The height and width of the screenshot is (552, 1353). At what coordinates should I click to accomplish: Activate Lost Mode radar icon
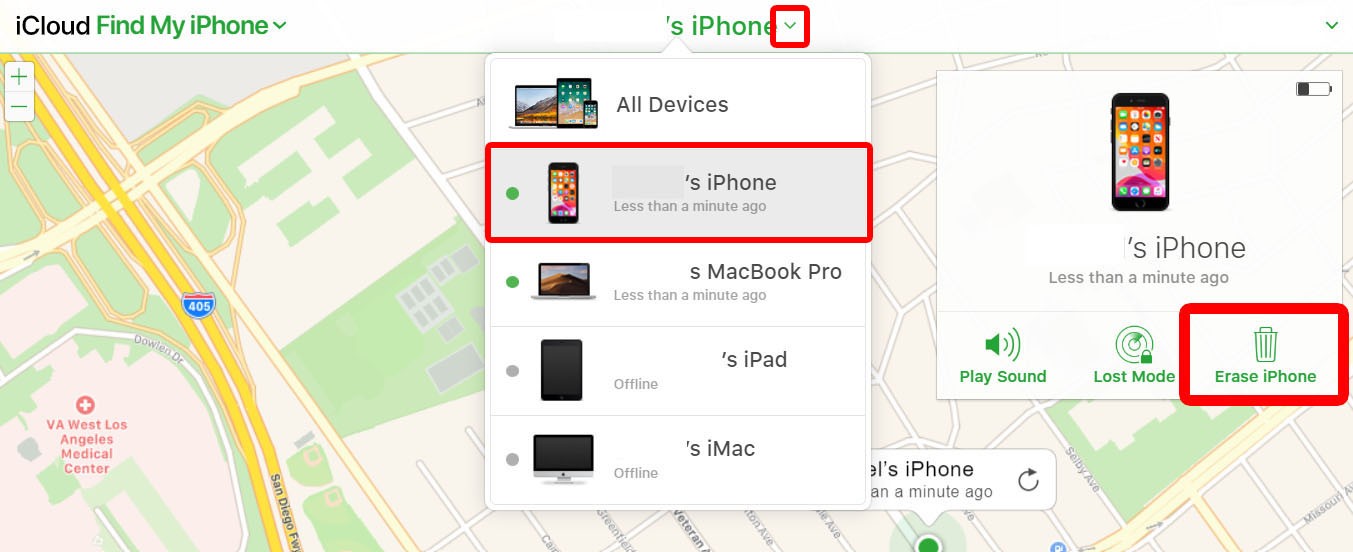[x=1134, y=346]
